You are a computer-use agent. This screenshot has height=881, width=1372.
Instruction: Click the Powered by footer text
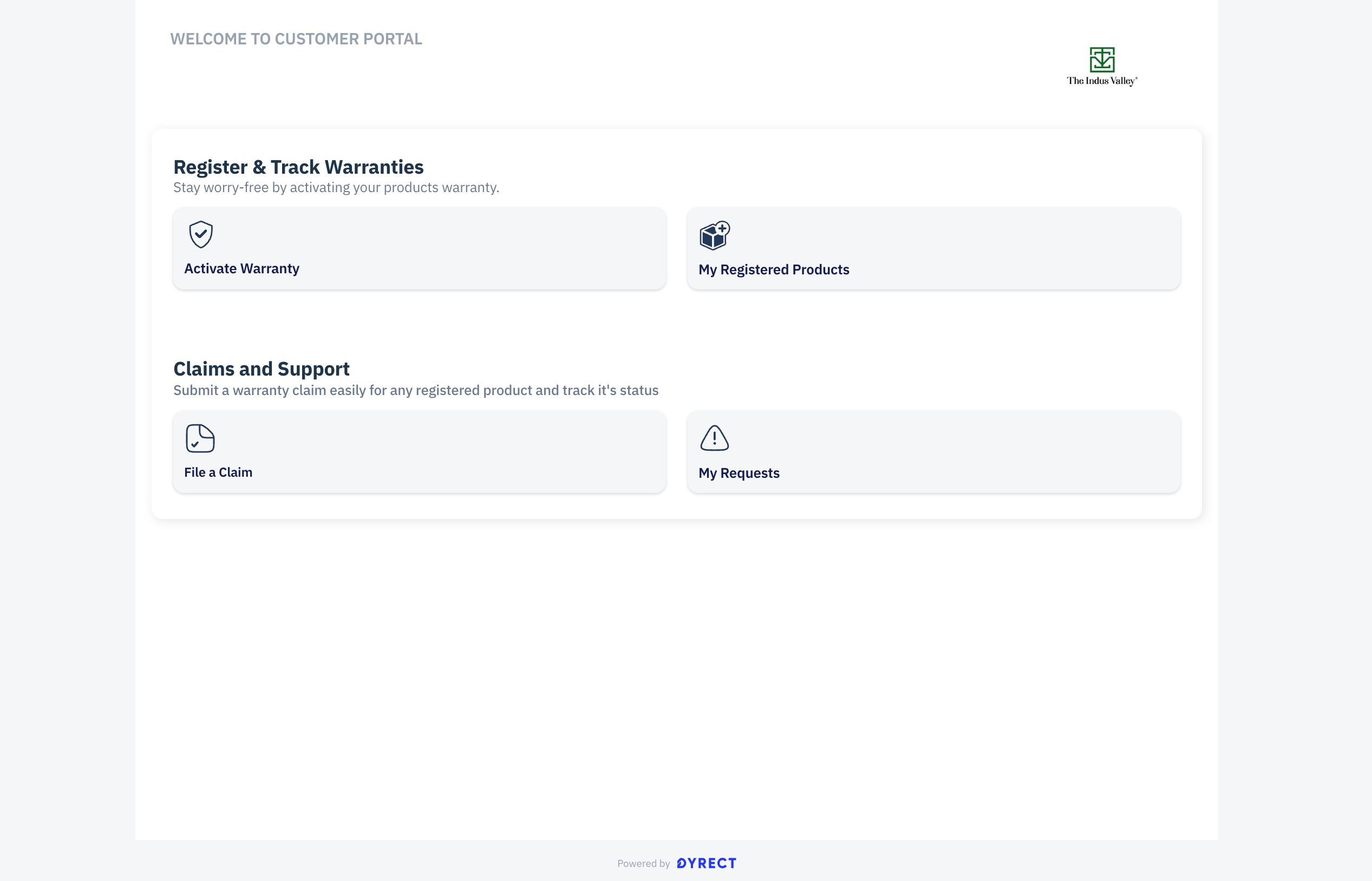[643, 864]
